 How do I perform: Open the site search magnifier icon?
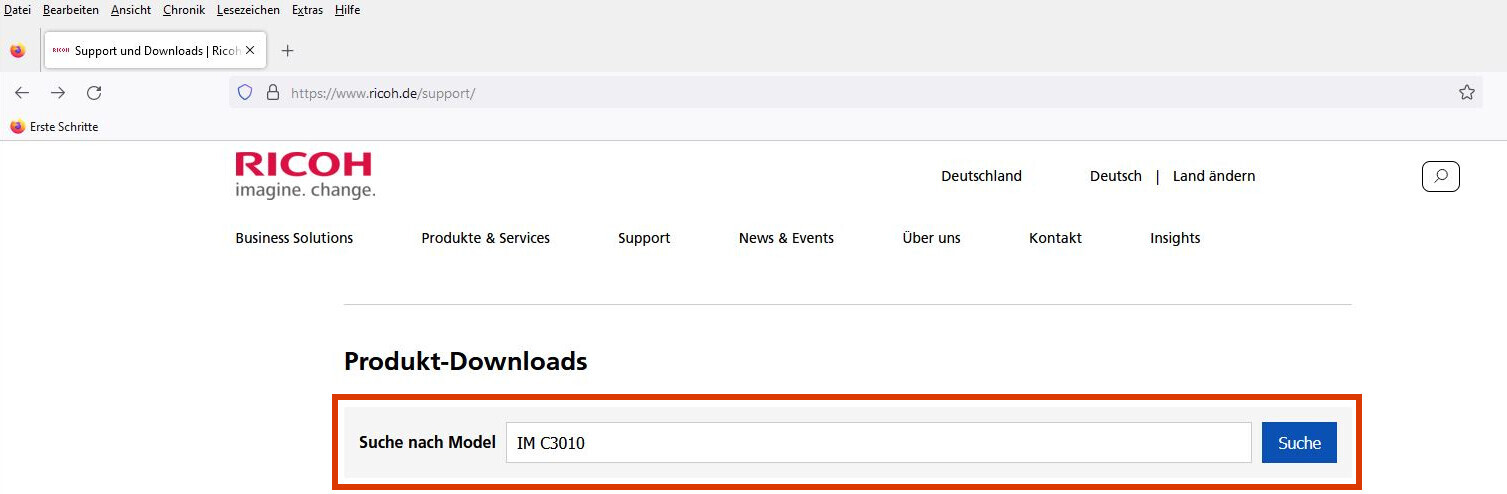(x=1440, y=176)
